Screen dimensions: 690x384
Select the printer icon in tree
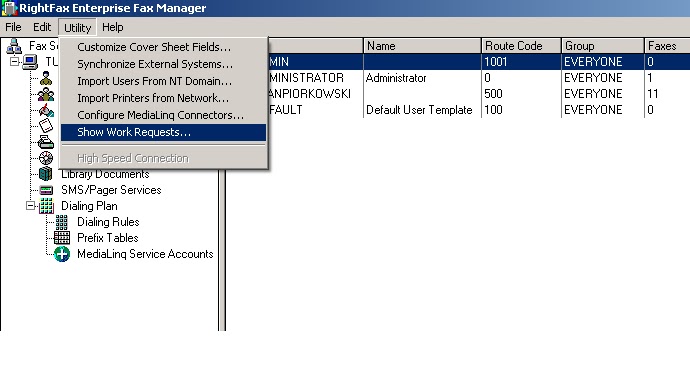(46, 142)
